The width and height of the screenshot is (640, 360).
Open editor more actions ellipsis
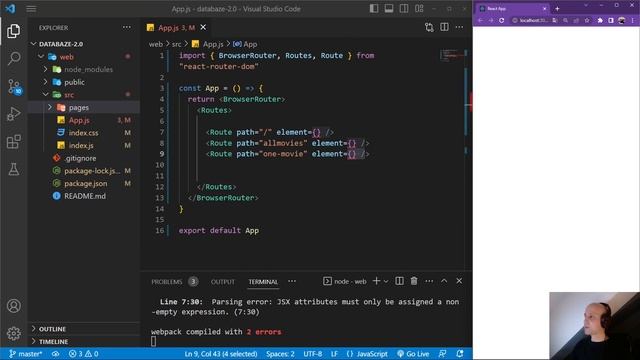tap(459, 27)
